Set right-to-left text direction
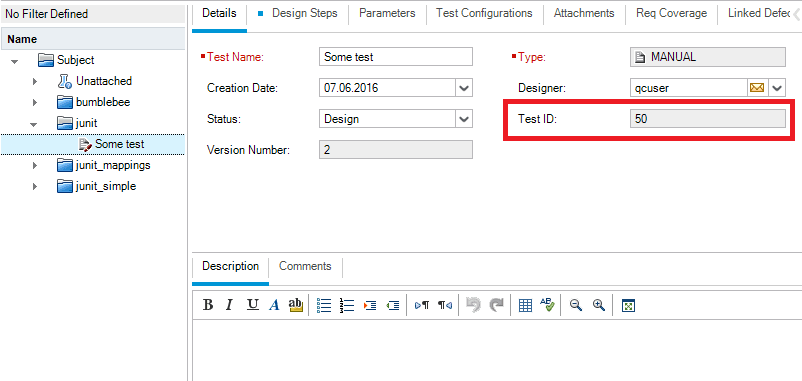802x381 pixels. [444, 305]
